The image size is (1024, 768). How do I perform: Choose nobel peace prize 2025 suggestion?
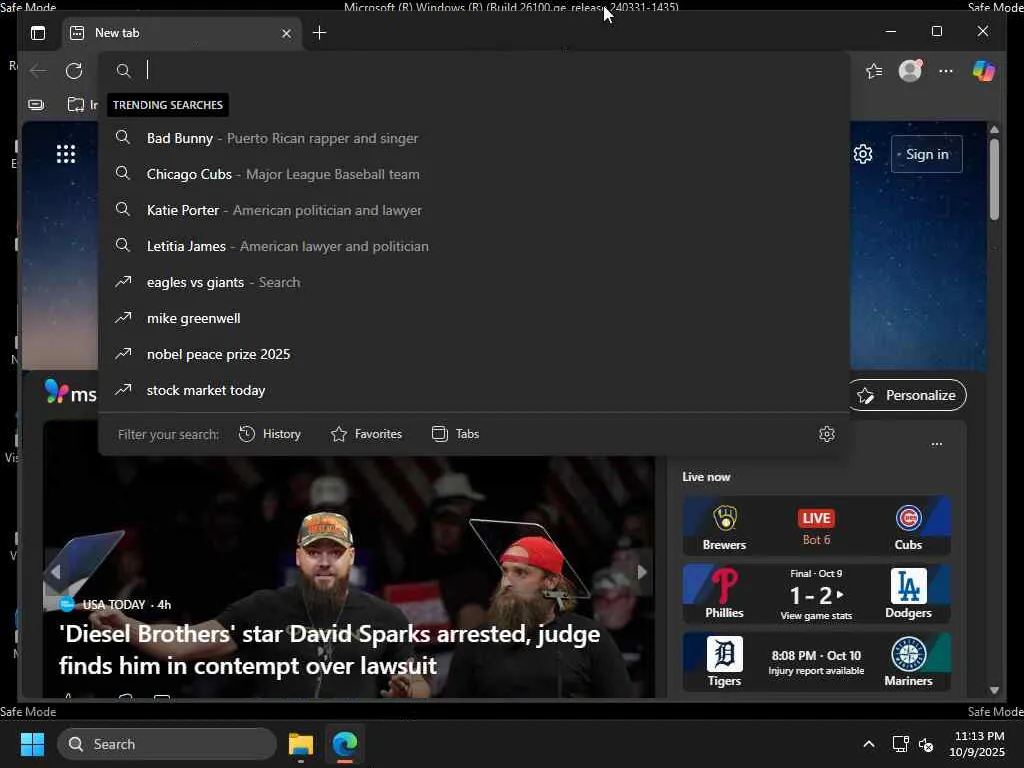point(474,354)
